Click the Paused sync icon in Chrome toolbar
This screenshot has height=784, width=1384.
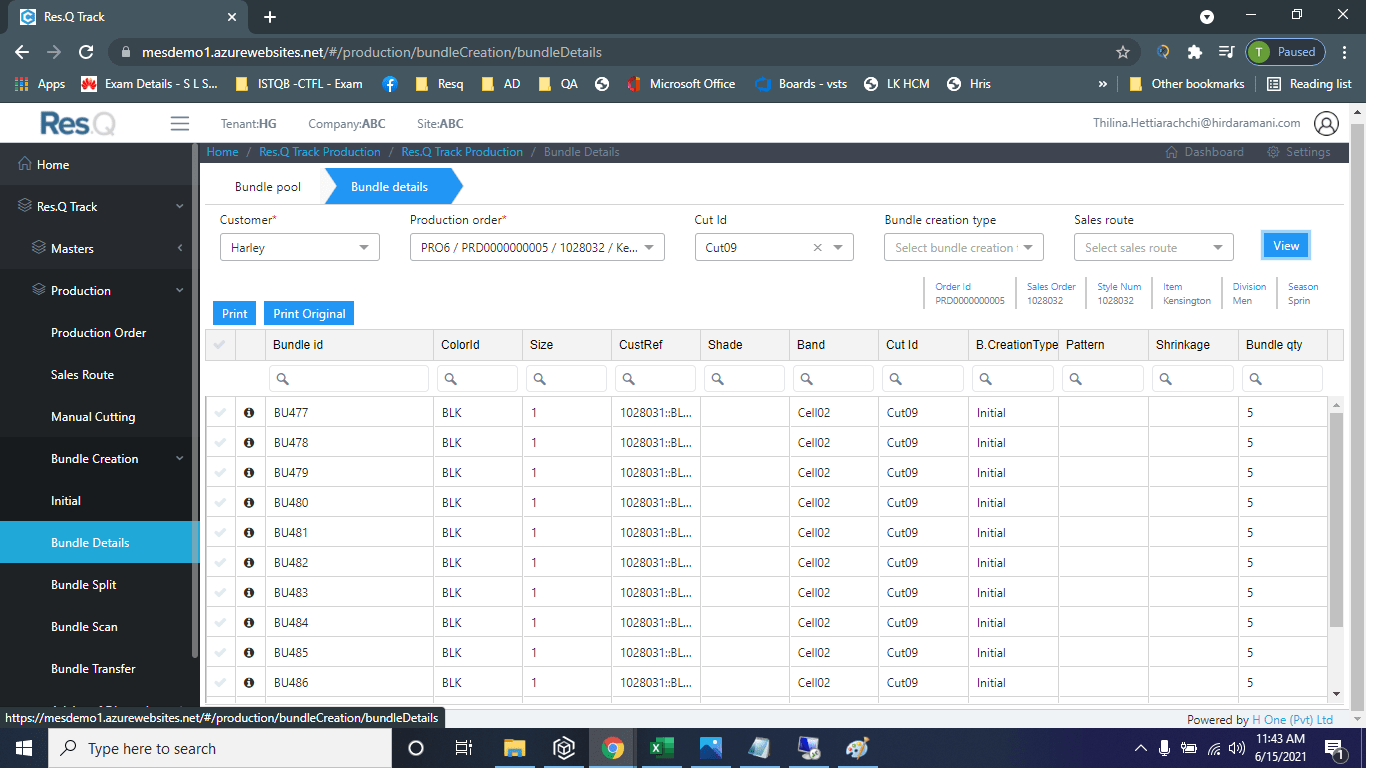click(1285, 51)
